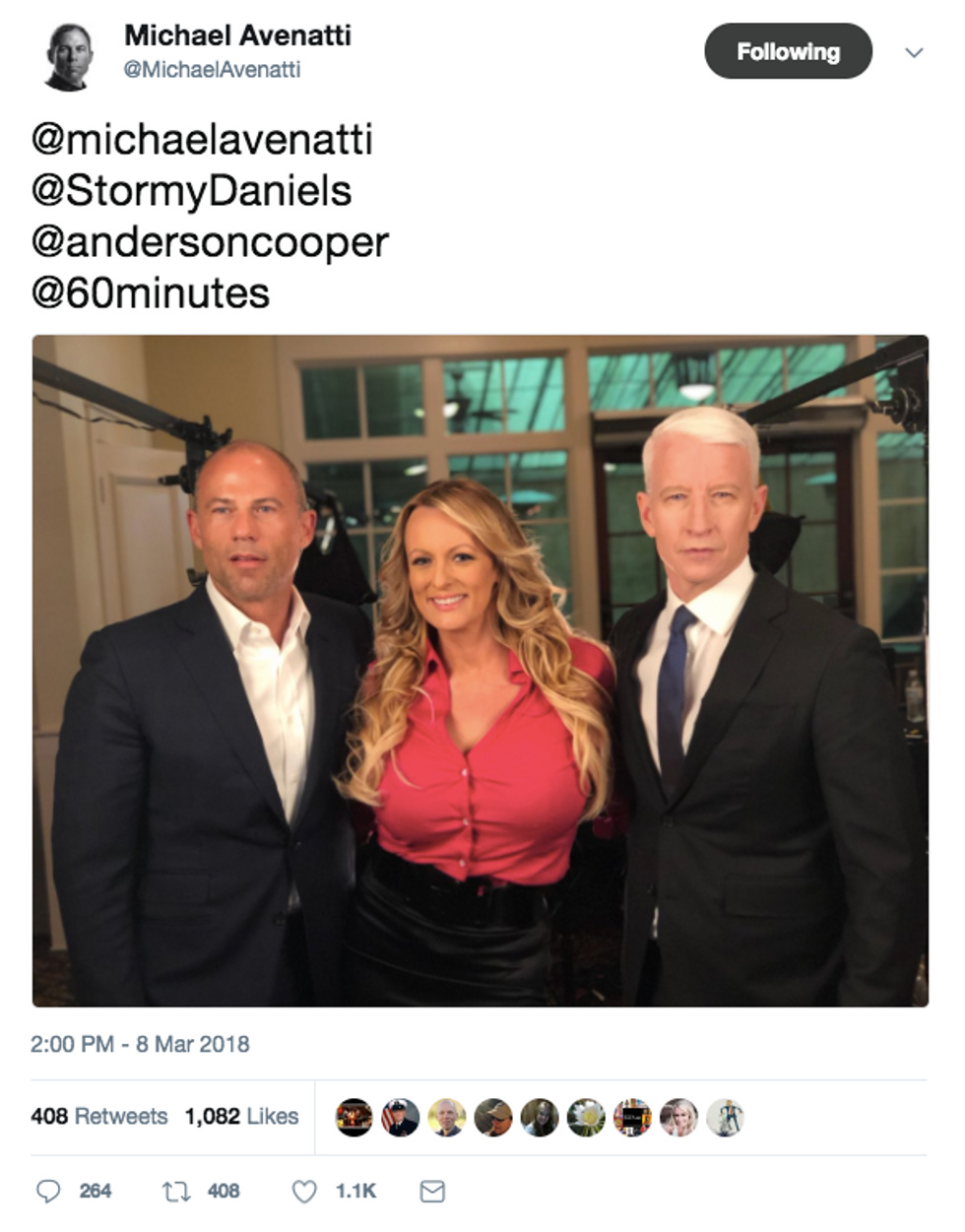Retweet using the retweet arrows icon
This screenshot has width=965, height=1232.
coord(176,1192)
